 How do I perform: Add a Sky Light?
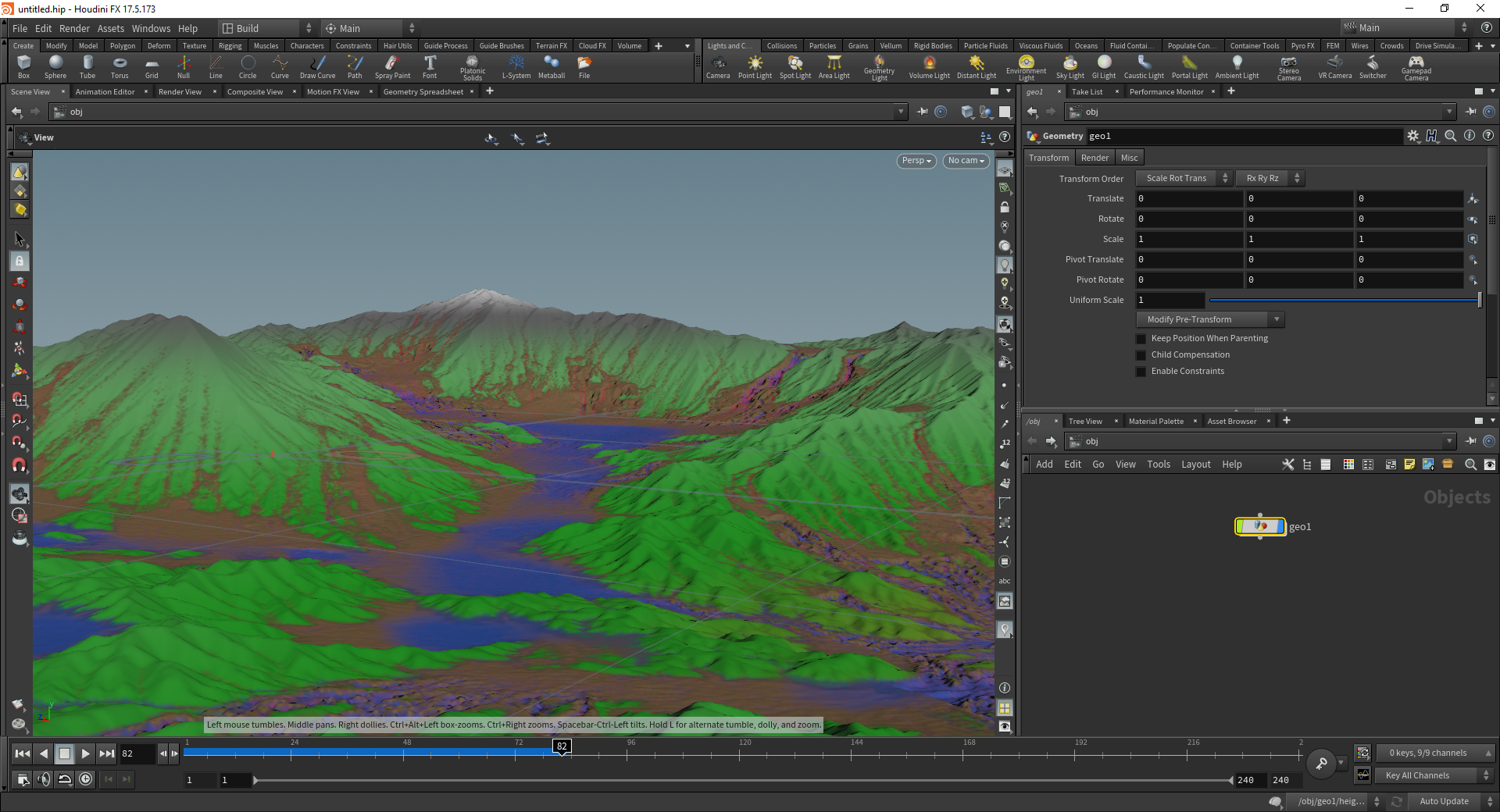coord(1070,67)
